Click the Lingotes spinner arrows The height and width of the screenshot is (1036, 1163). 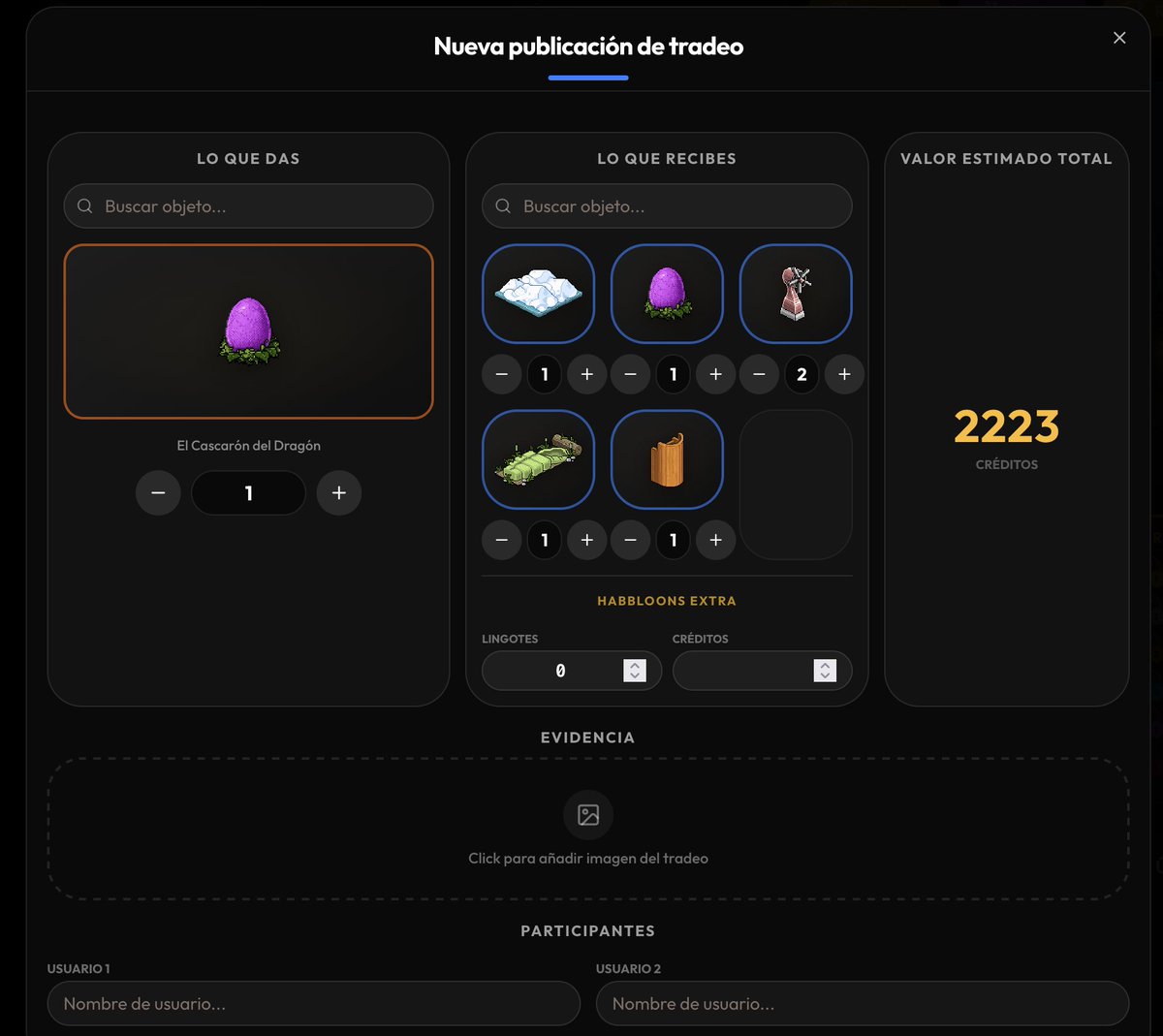point(635,671)
